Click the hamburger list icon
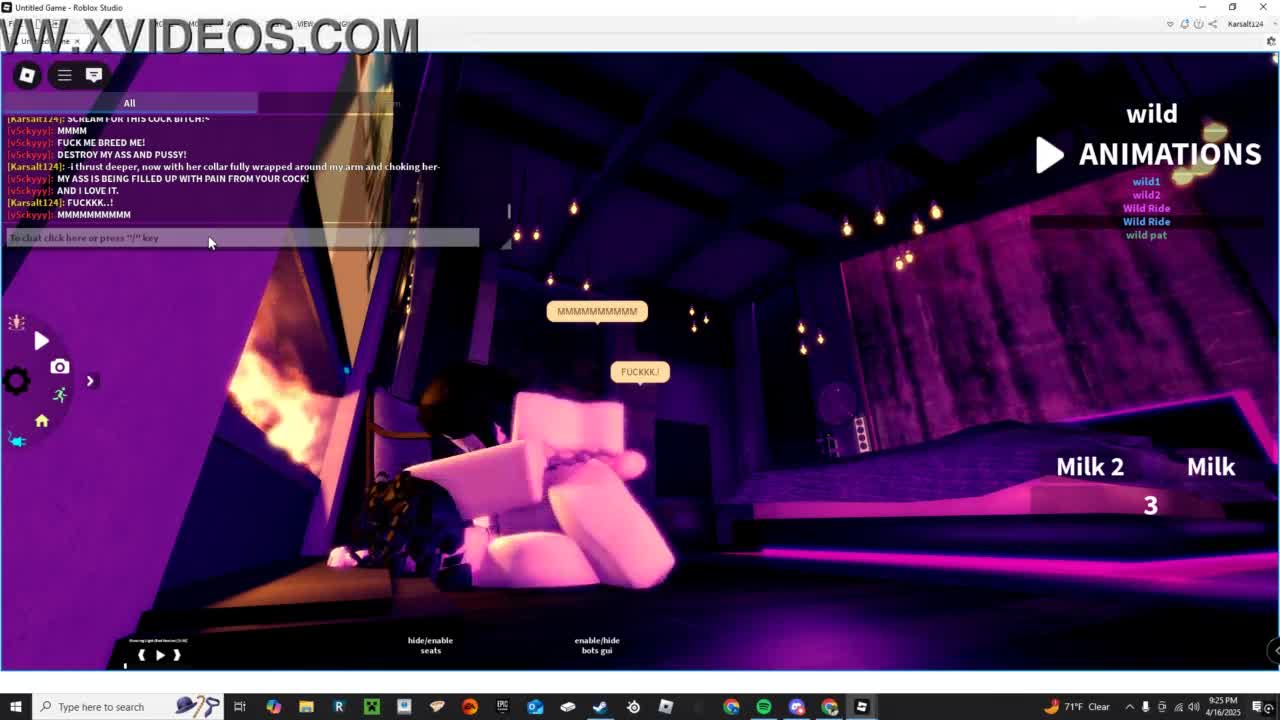This screenshot has width=1280, height=720. tap(64, 75)
